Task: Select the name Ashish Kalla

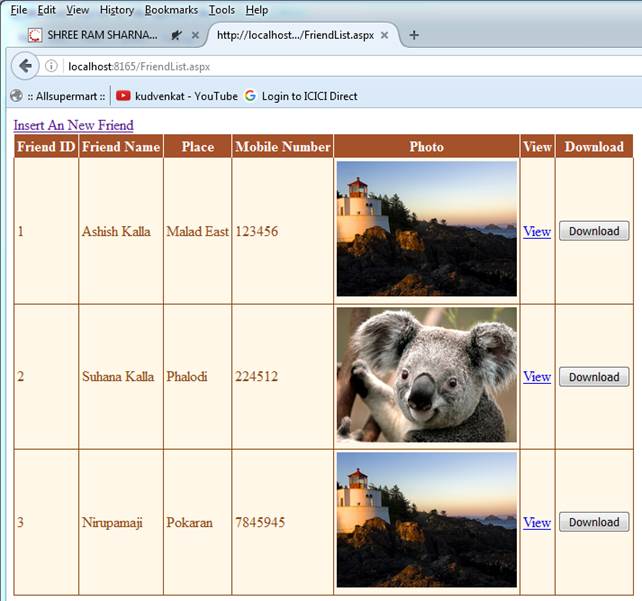Action: pos(116,231)
